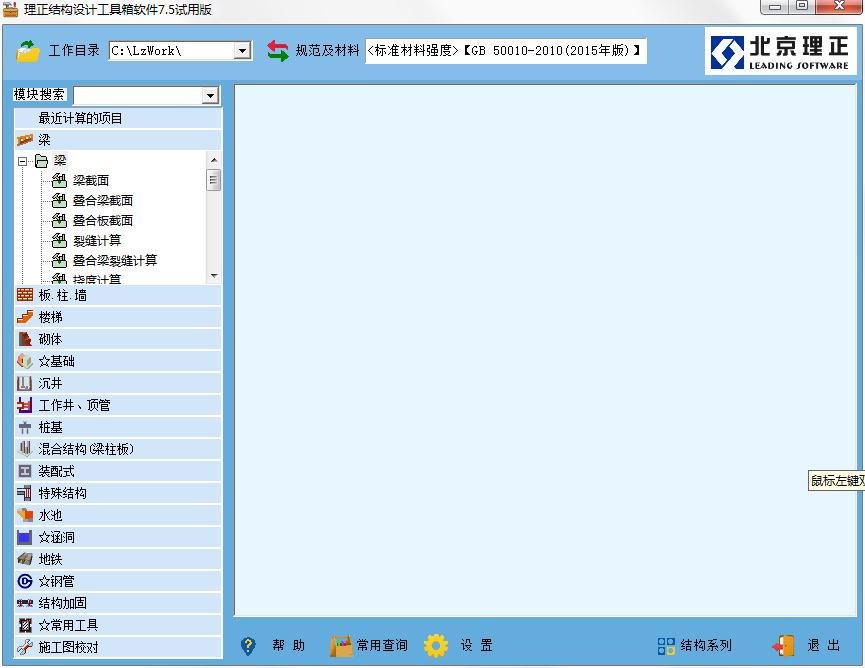Expand the 砌体 category
The height and width of the screenshot is (668, 865).
(x=118, y=339)
